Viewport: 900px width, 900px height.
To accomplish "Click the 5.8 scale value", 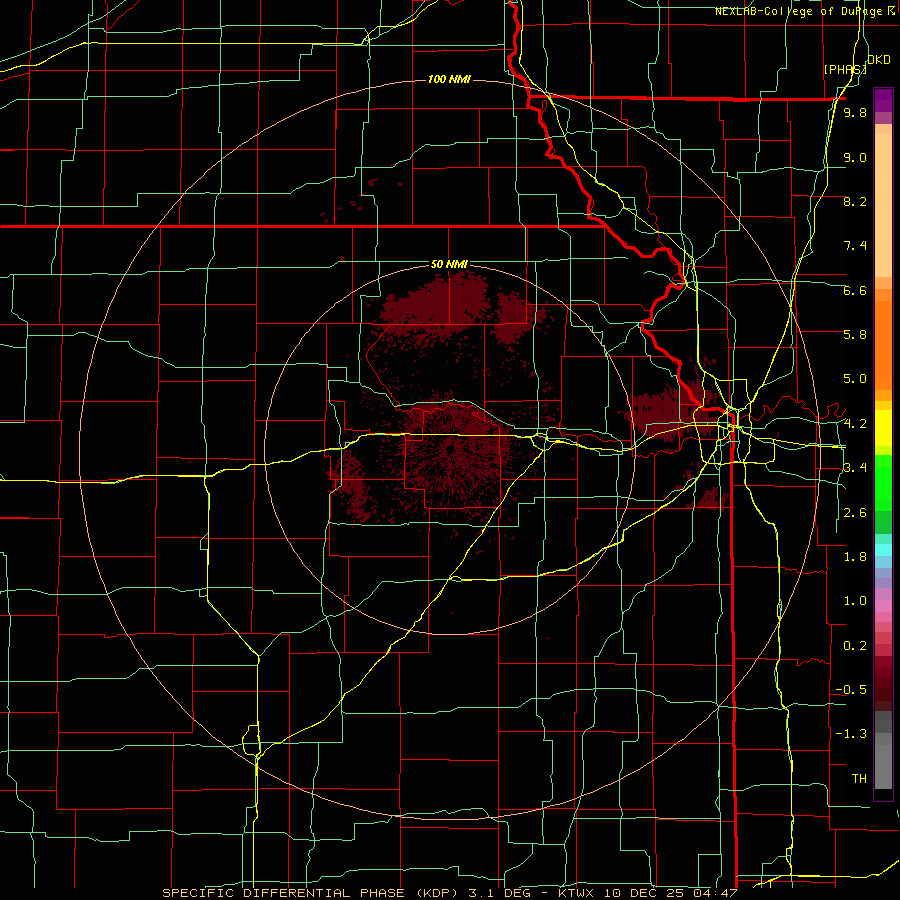I will click(x=855, y=335).
